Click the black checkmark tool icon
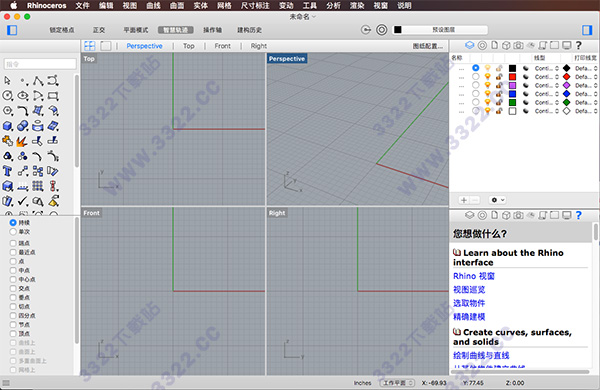The height and width of the screenshot is (390, 600). (x=23, y=201)
